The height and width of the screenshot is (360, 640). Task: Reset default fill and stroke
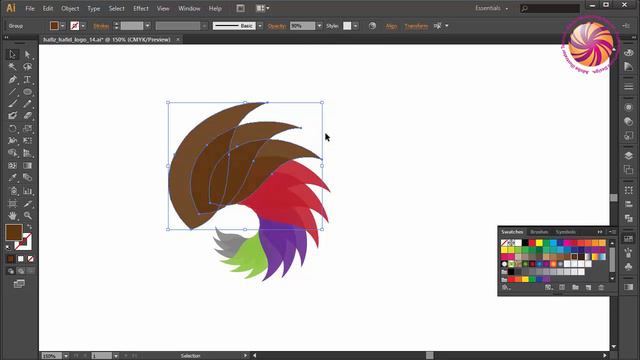click(x=9, y=247)
